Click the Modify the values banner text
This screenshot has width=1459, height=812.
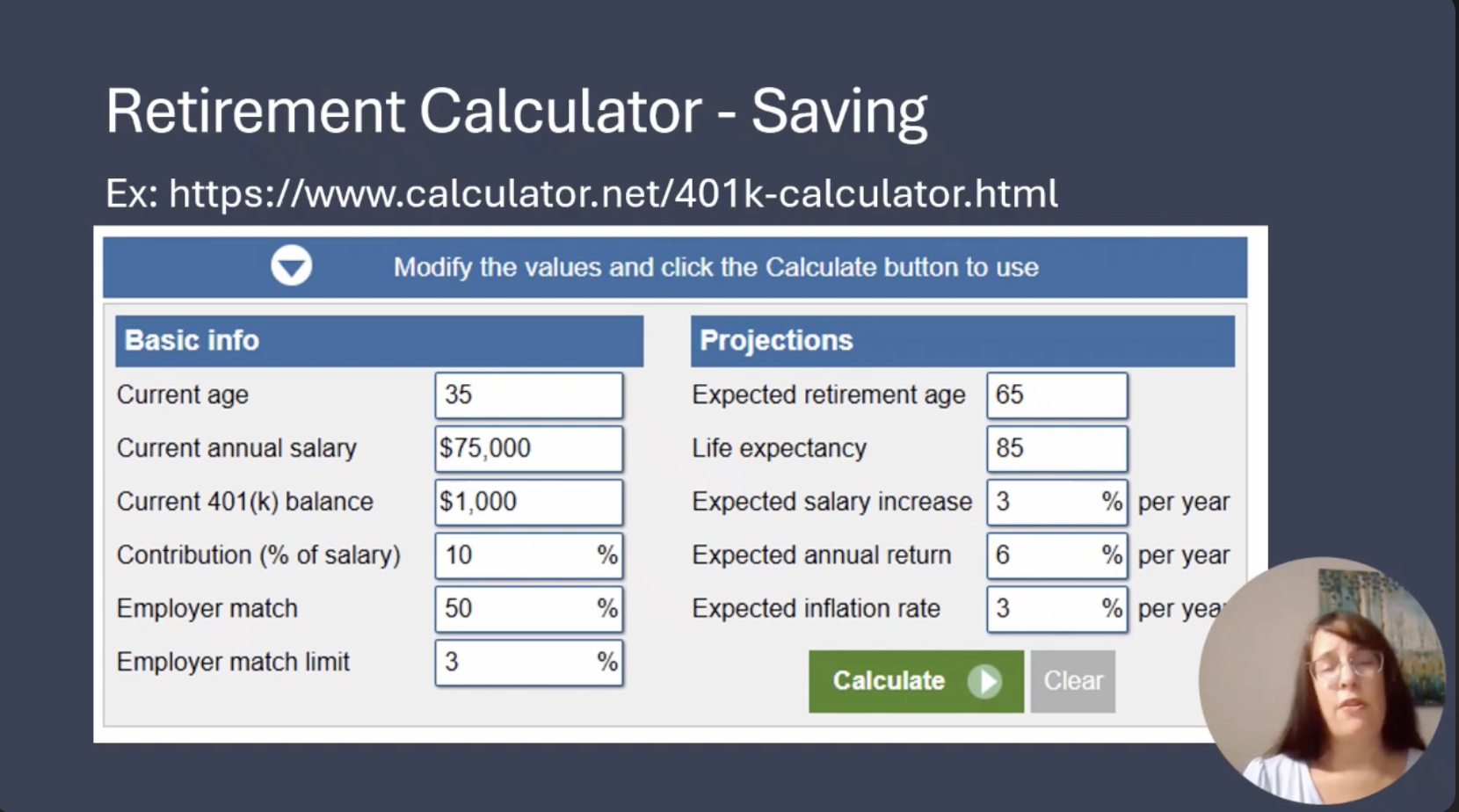(715, 267)
